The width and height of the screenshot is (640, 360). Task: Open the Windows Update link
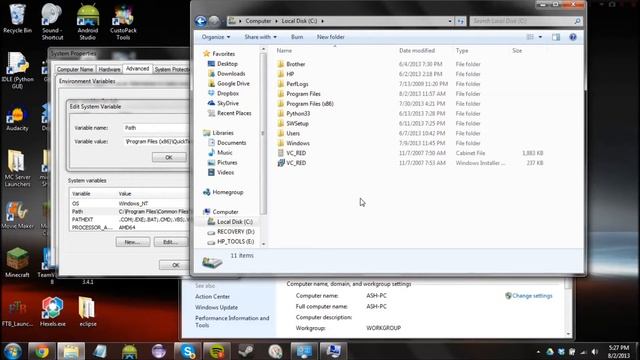[216, 307]
